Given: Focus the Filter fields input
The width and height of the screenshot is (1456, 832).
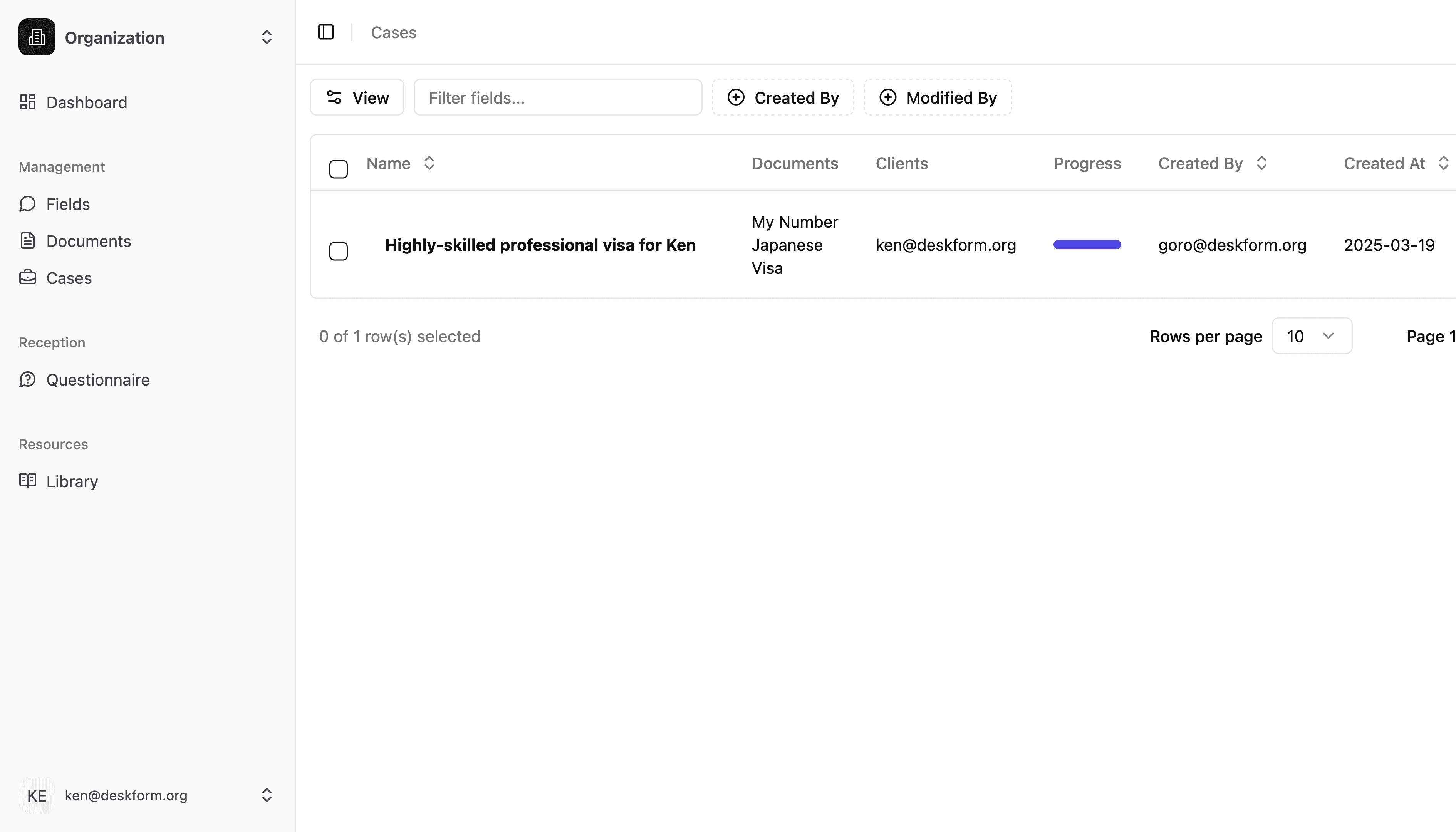Looking at the screenshot, I should click(x=558, y=98).
